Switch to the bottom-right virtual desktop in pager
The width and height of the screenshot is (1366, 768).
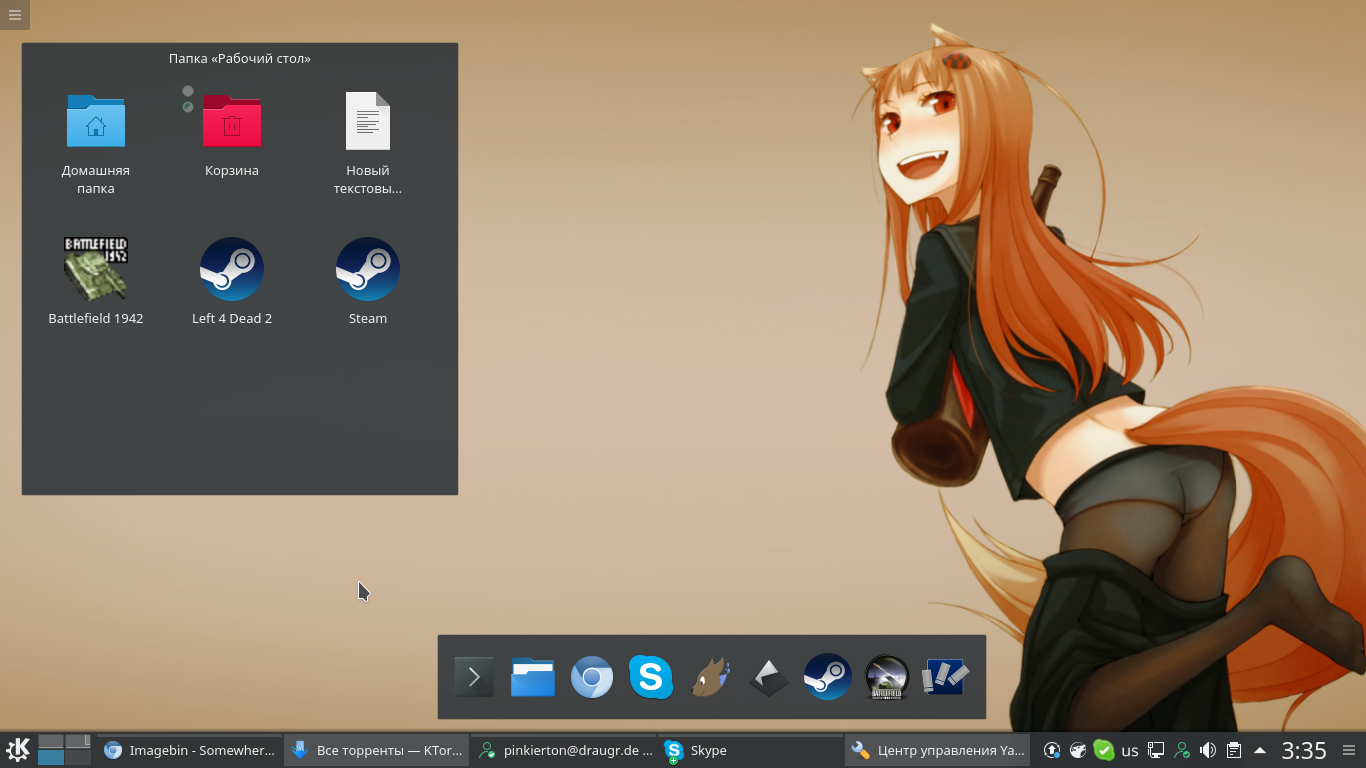pyautogui.click(x=78, y=757)
